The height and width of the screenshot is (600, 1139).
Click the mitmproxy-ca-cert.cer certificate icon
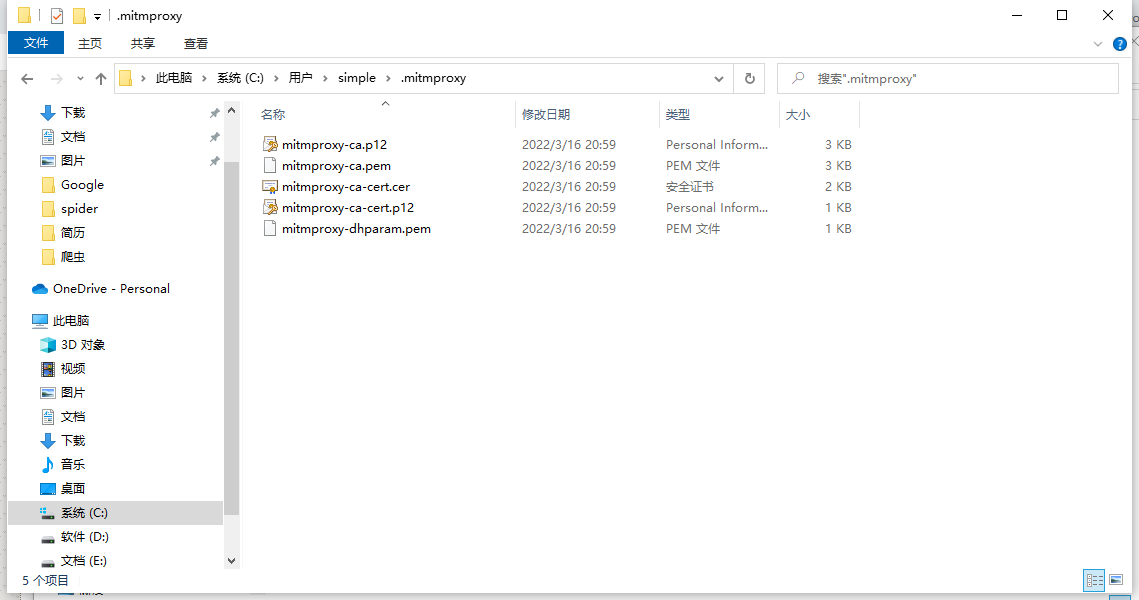269,187
